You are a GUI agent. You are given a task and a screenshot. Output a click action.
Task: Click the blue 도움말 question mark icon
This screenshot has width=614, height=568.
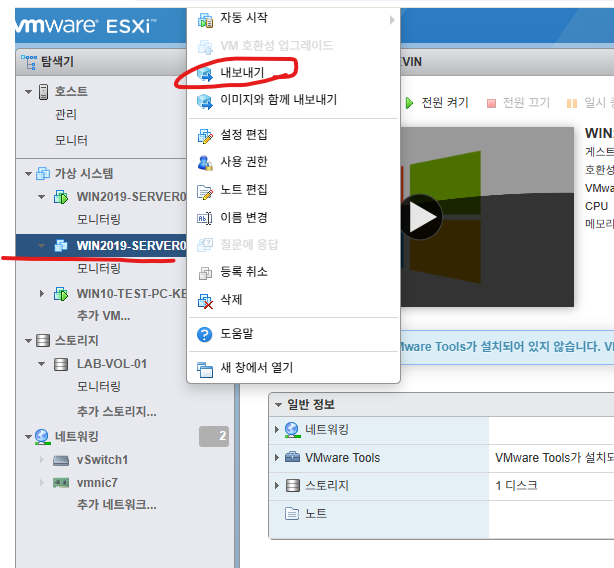[x=204, y=334]
